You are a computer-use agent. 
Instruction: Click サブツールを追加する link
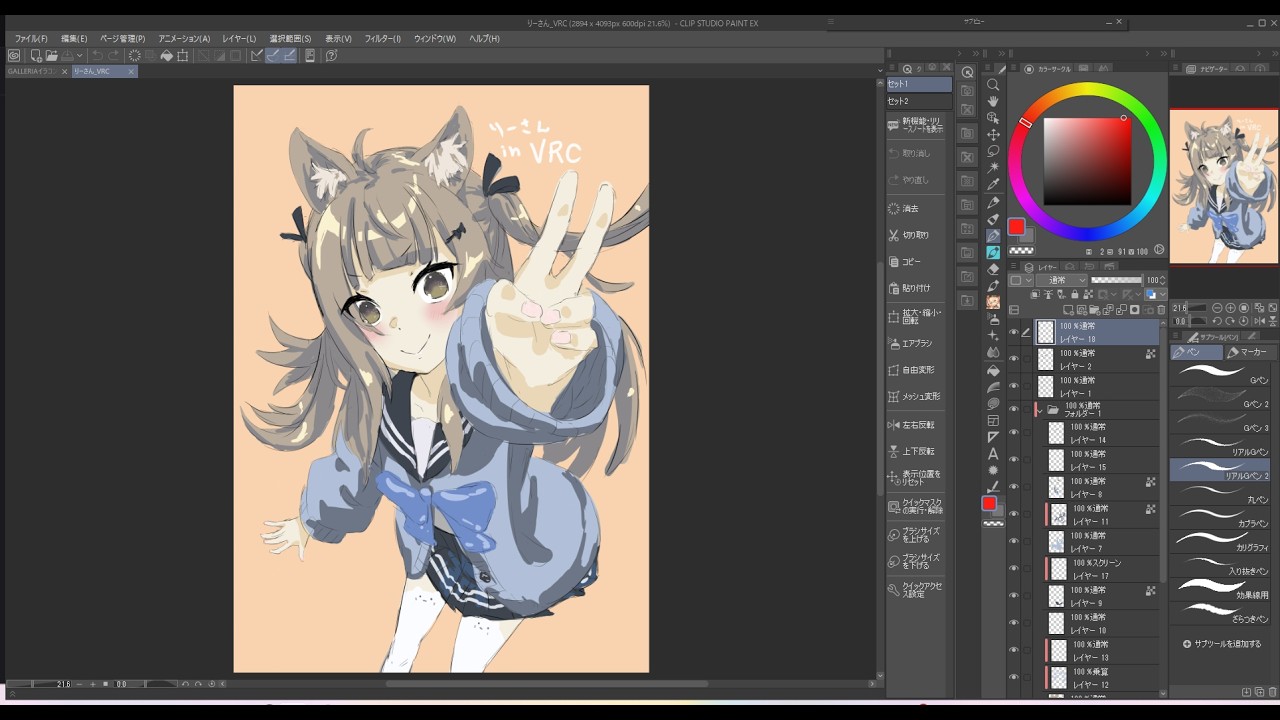1227,644
